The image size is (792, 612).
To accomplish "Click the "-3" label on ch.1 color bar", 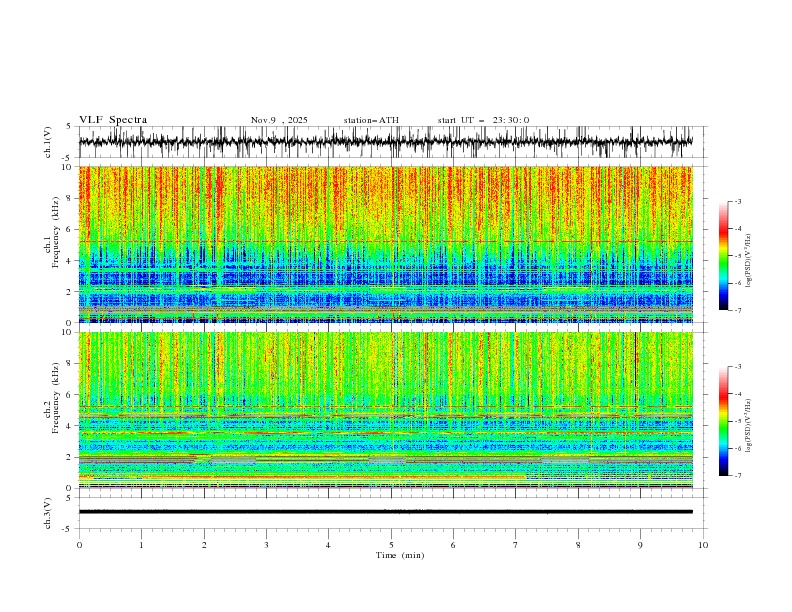I will (738, 201).
